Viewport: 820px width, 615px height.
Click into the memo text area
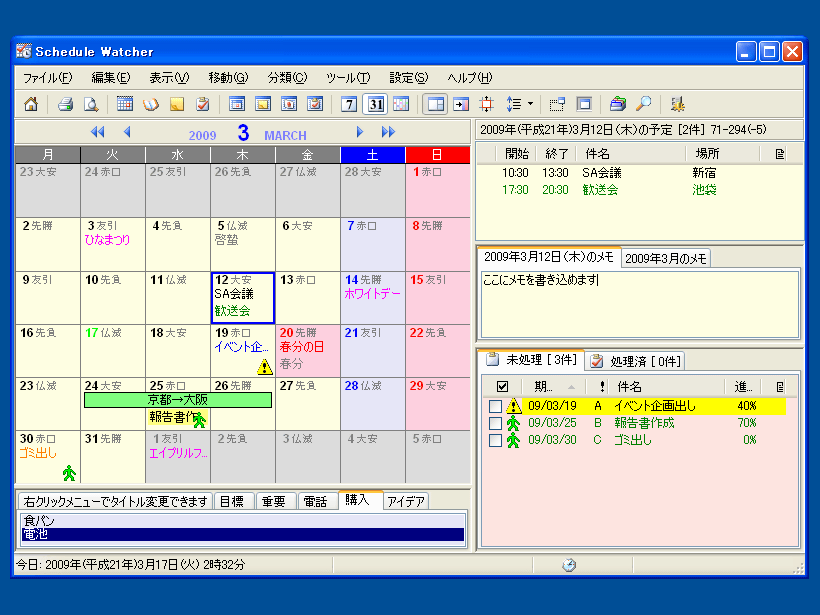coord(640,304)
